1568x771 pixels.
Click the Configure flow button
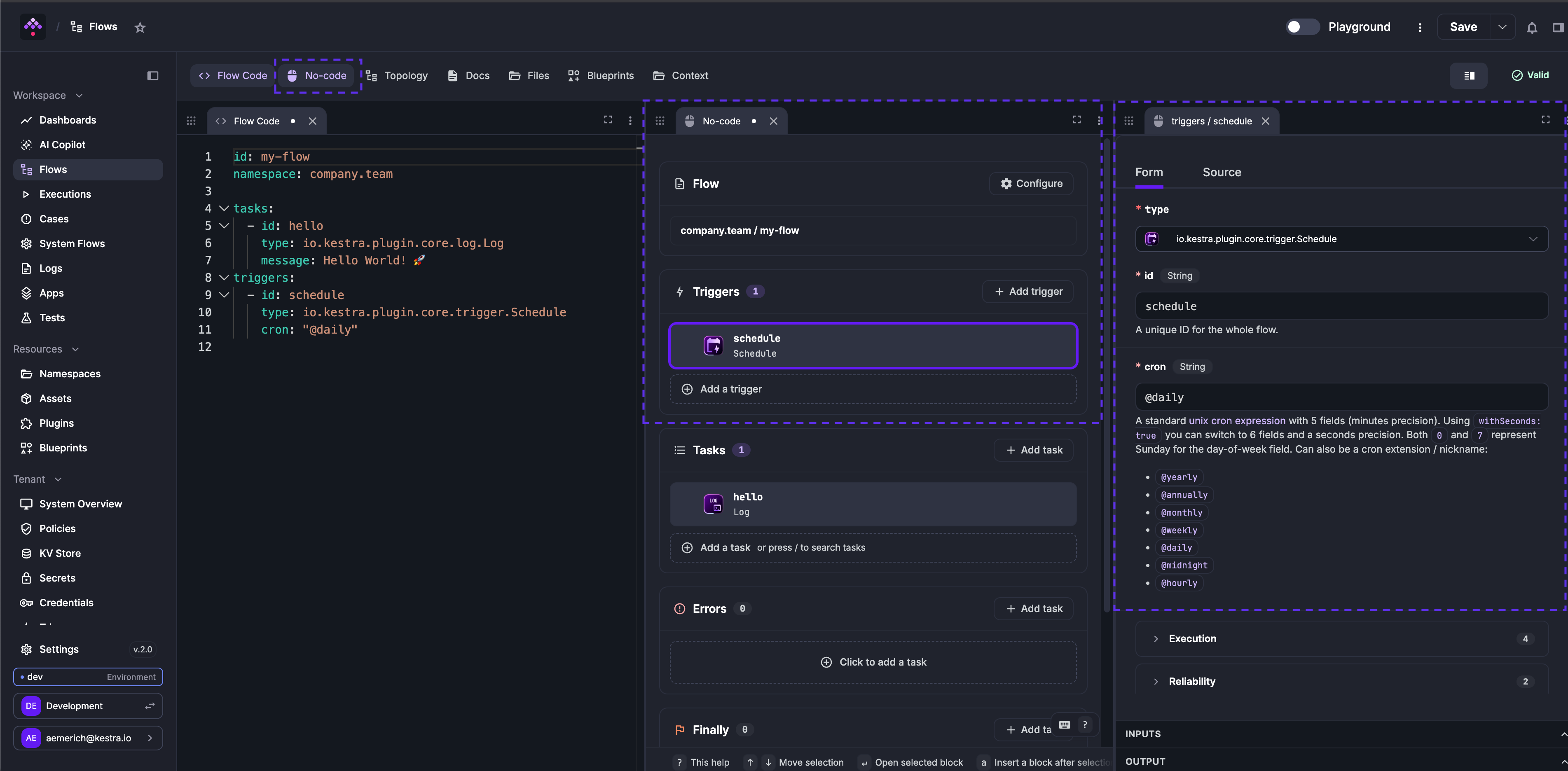[x=1031, y=184]
